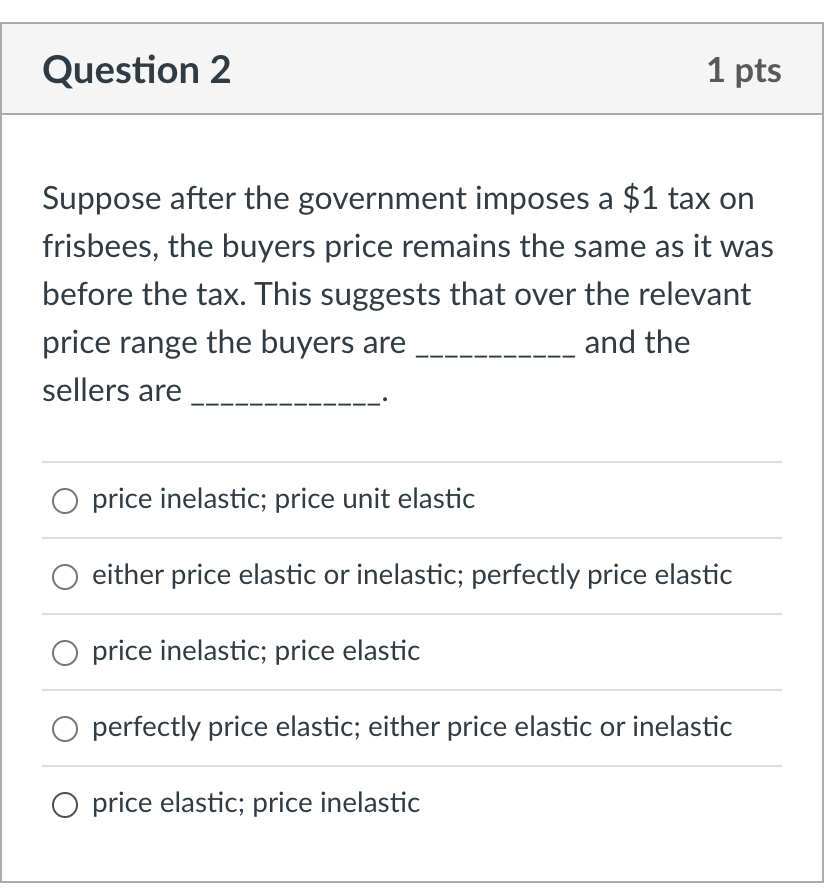Select the "price inelastic; price elastic" radio button

pyautogui.click(x=66, y=652)
